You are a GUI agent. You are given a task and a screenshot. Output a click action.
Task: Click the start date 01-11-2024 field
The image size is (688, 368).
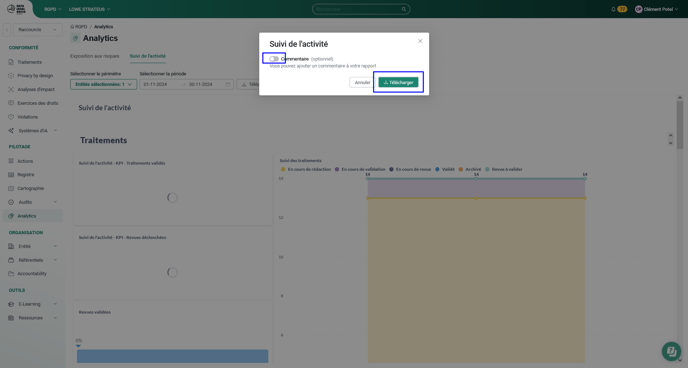[x=155, y=84]
